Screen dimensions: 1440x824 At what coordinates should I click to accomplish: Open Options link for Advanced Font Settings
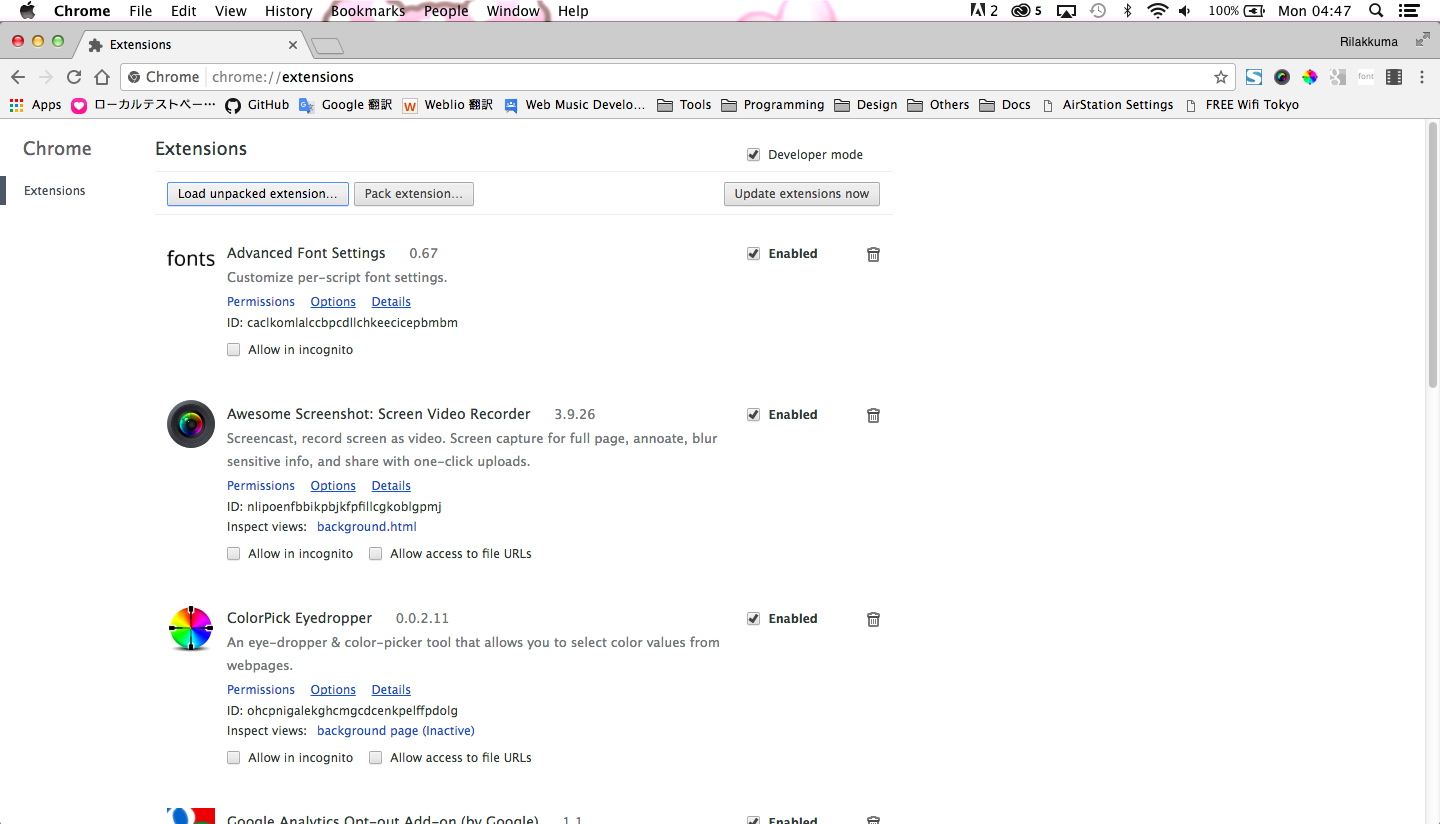[x=333, y=302]
